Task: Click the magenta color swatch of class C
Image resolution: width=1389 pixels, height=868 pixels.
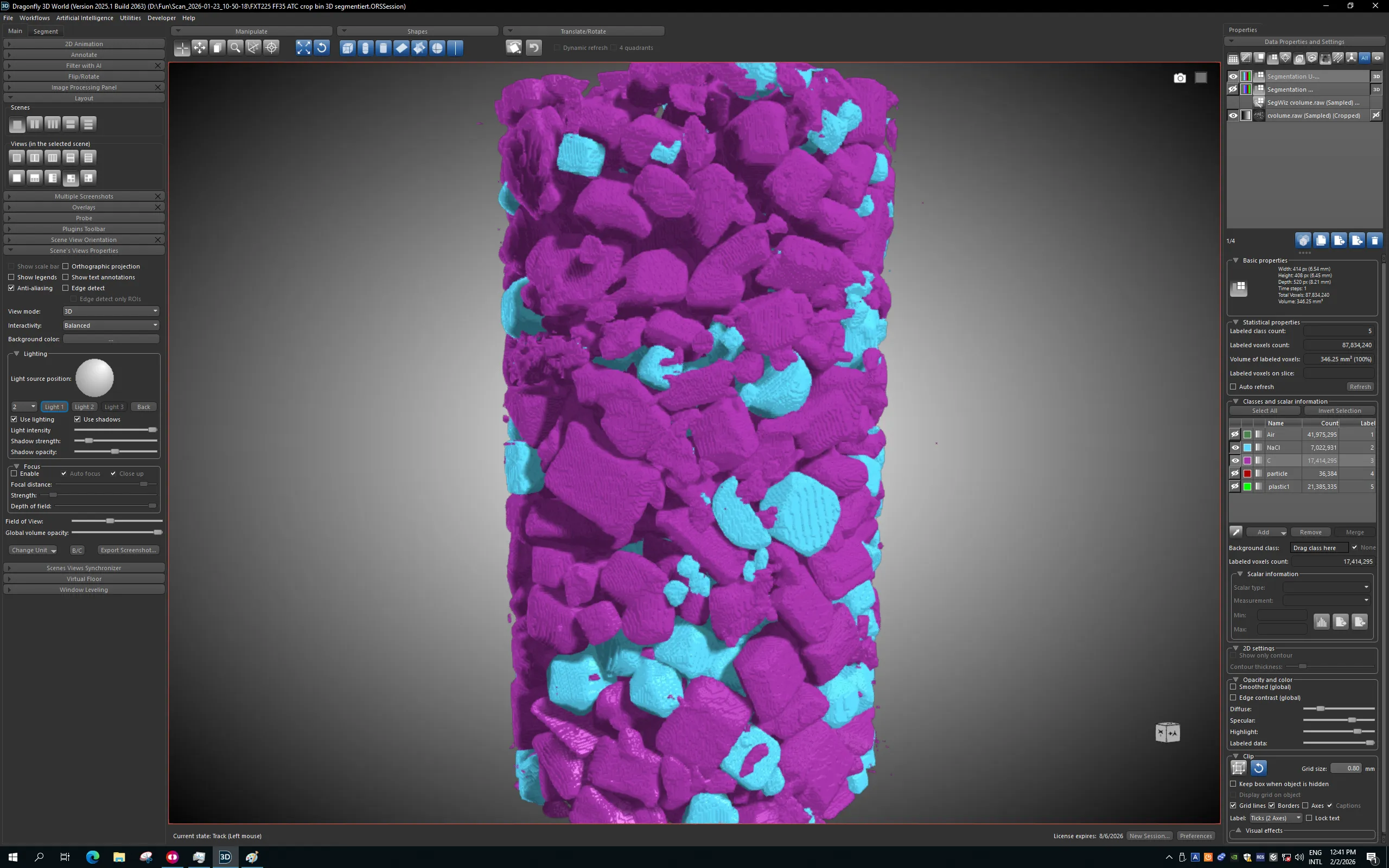Action: 1247,461
